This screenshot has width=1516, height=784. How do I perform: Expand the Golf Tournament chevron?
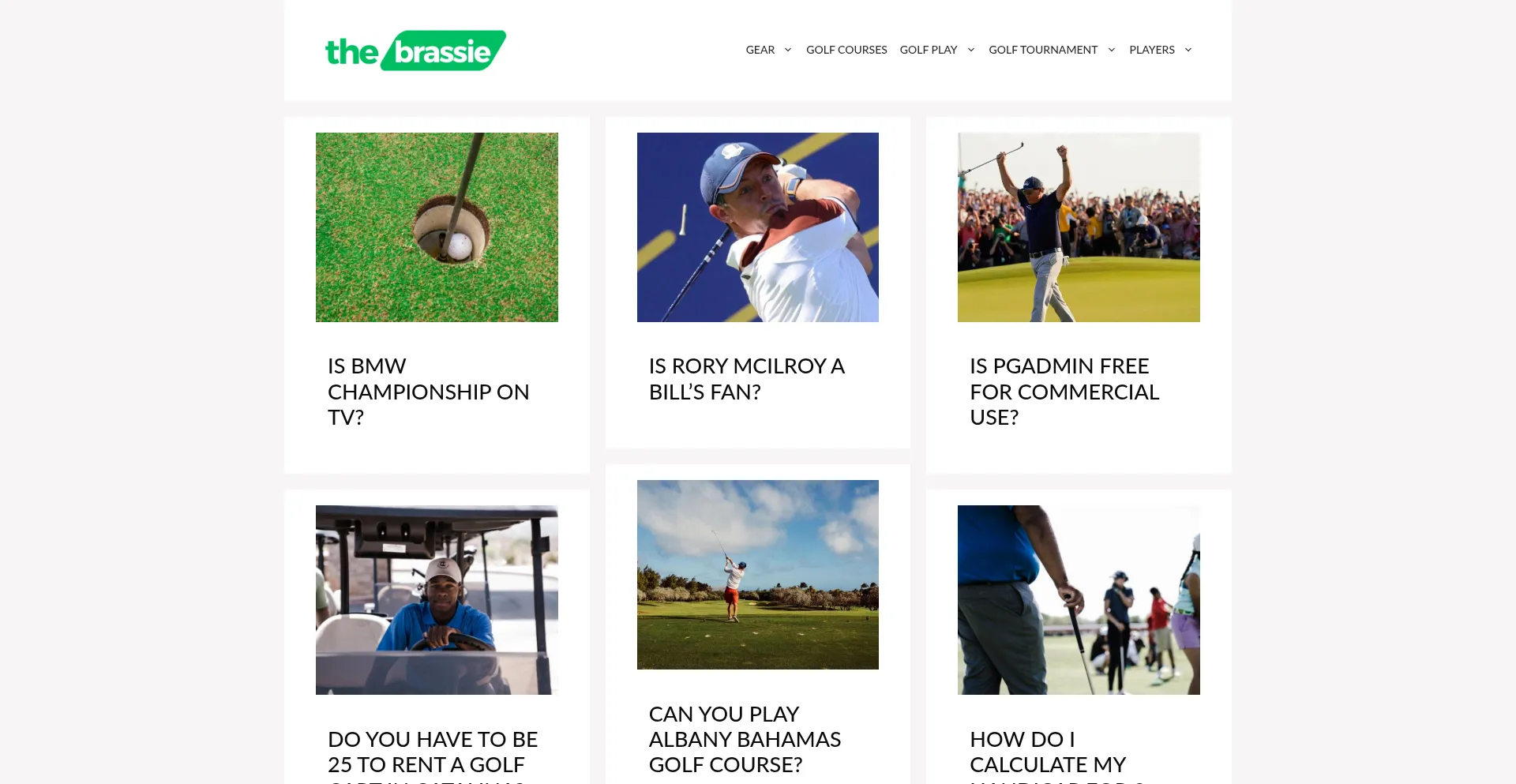1111,50
